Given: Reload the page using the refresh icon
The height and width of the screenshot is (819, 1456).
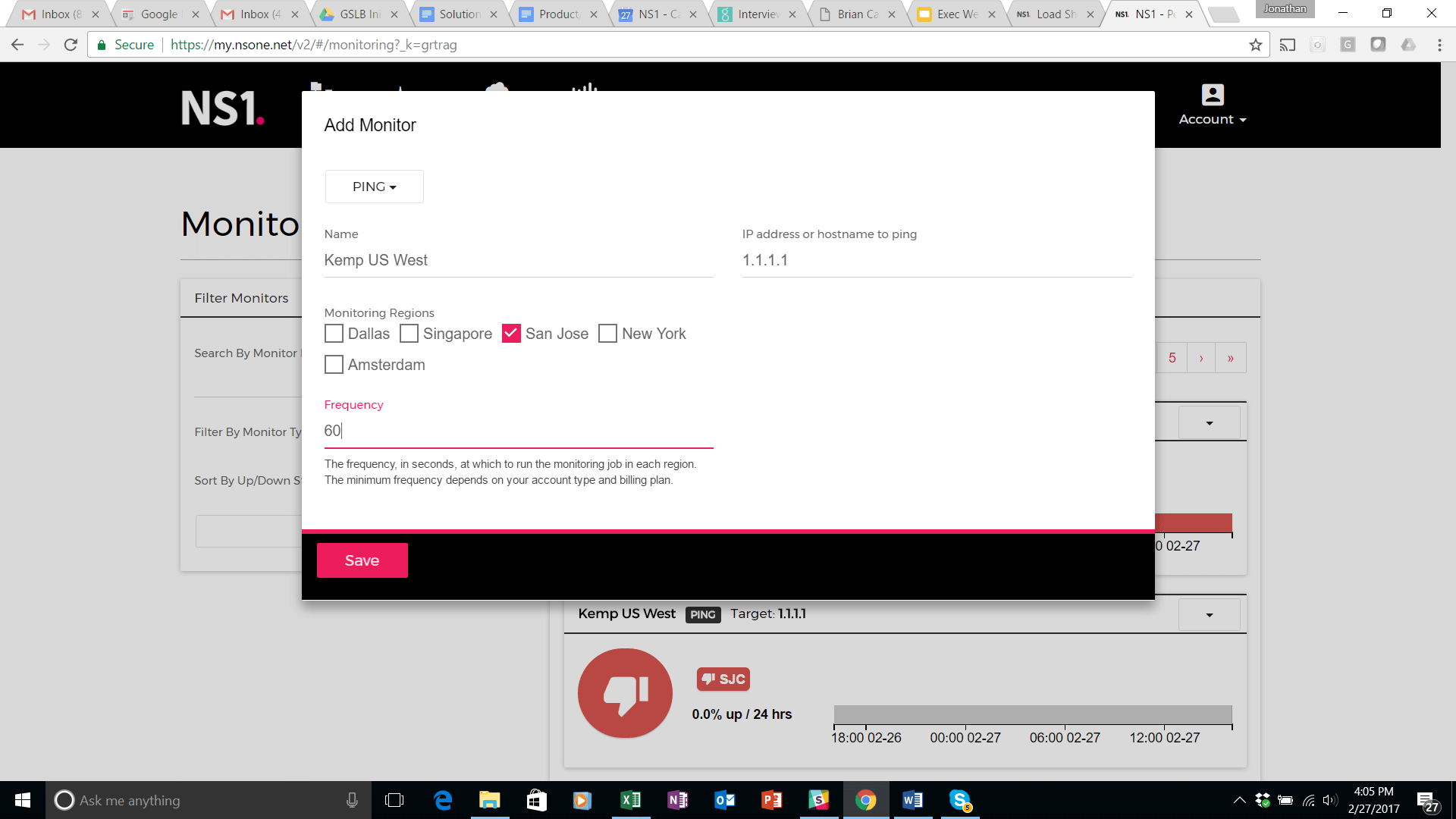Looking at the screenshot, I should (71, 45).
